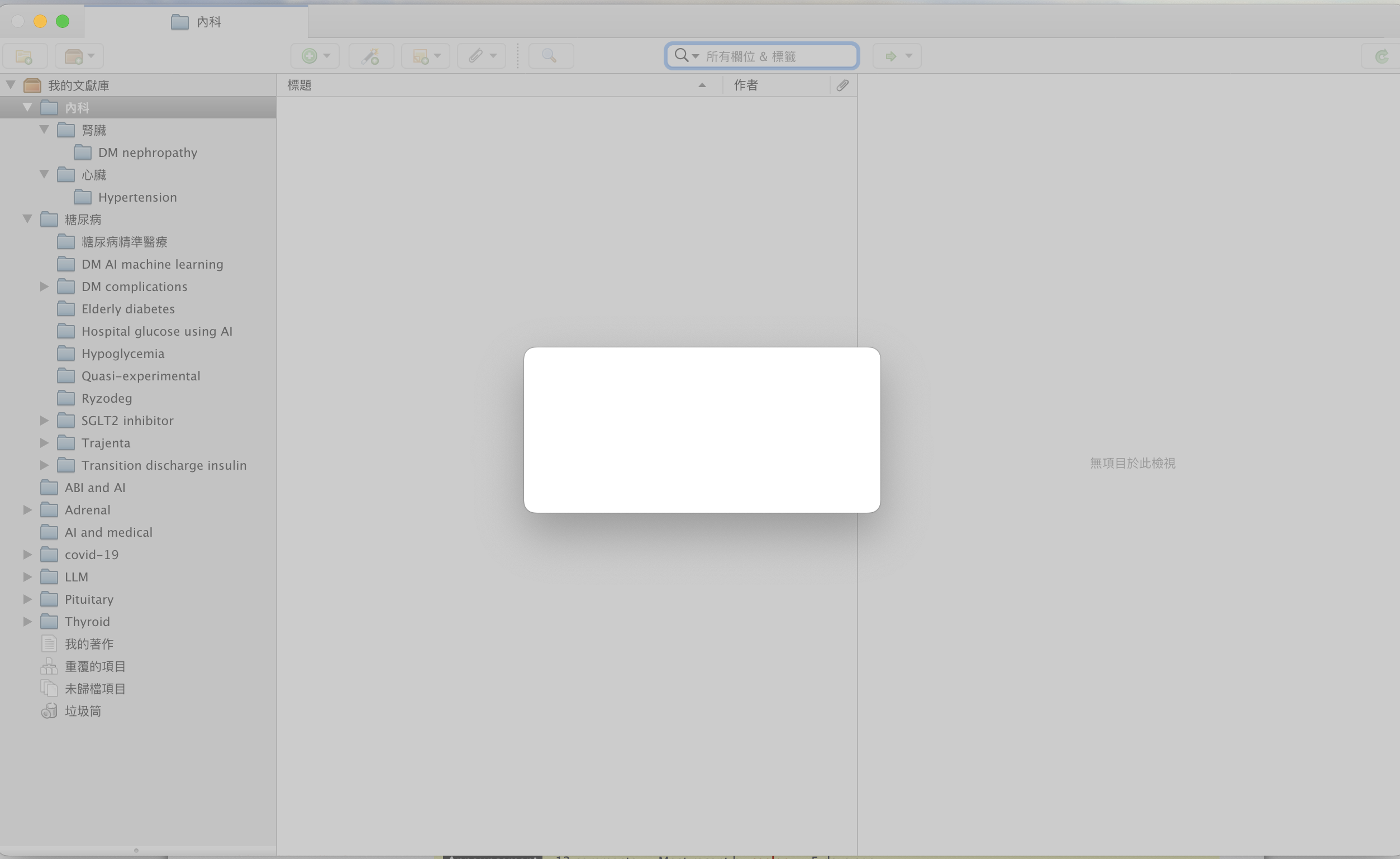Expand the SGLT2 inhibitor folder
The height and width of the screenshot is (859, 1400).
tap(44, 421)
